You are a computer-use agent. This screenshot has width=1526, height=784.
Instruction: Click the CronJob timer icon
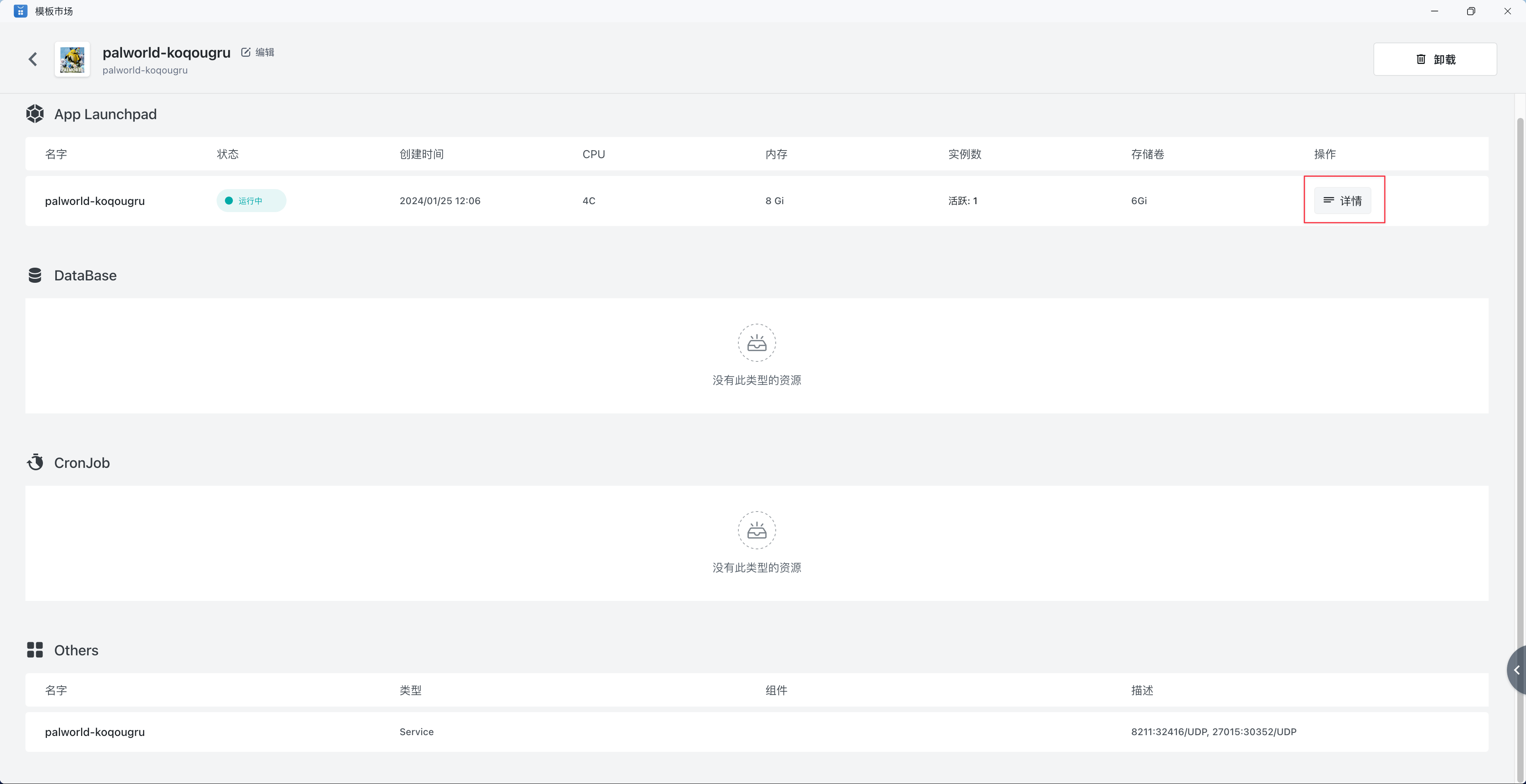tap(35, 462)
